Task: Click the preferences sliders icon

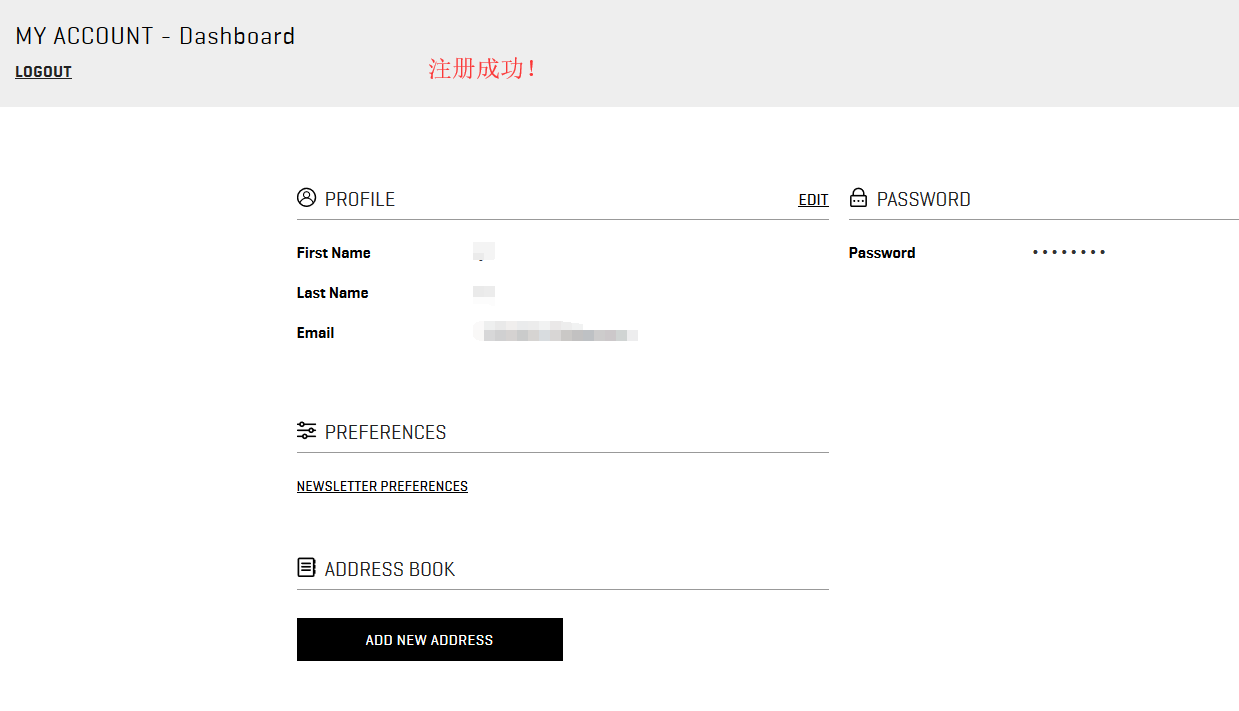Action: (x=306, y=431)
